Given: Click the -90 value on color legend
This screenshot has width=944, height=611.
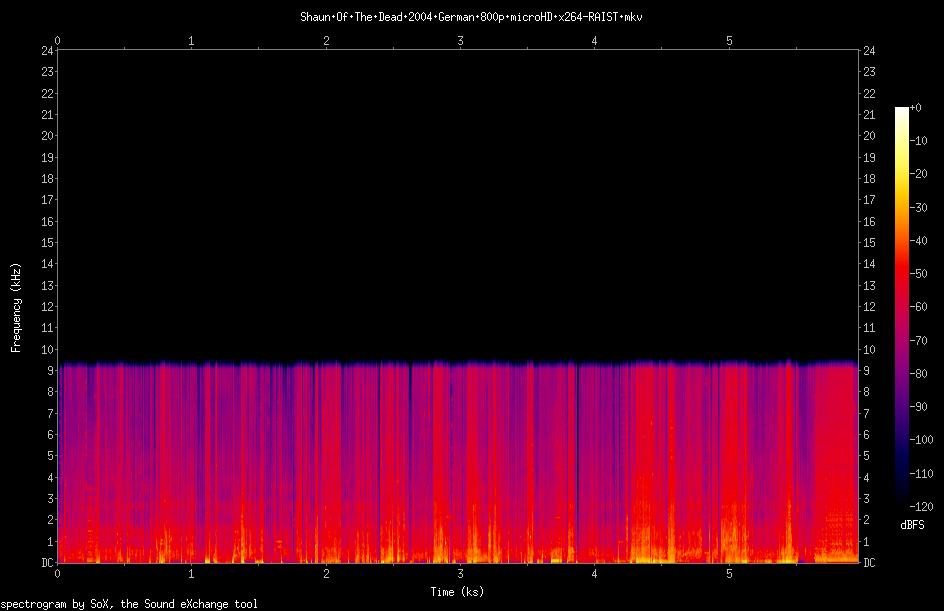Looking at the screenshot, I should point(919,406).
